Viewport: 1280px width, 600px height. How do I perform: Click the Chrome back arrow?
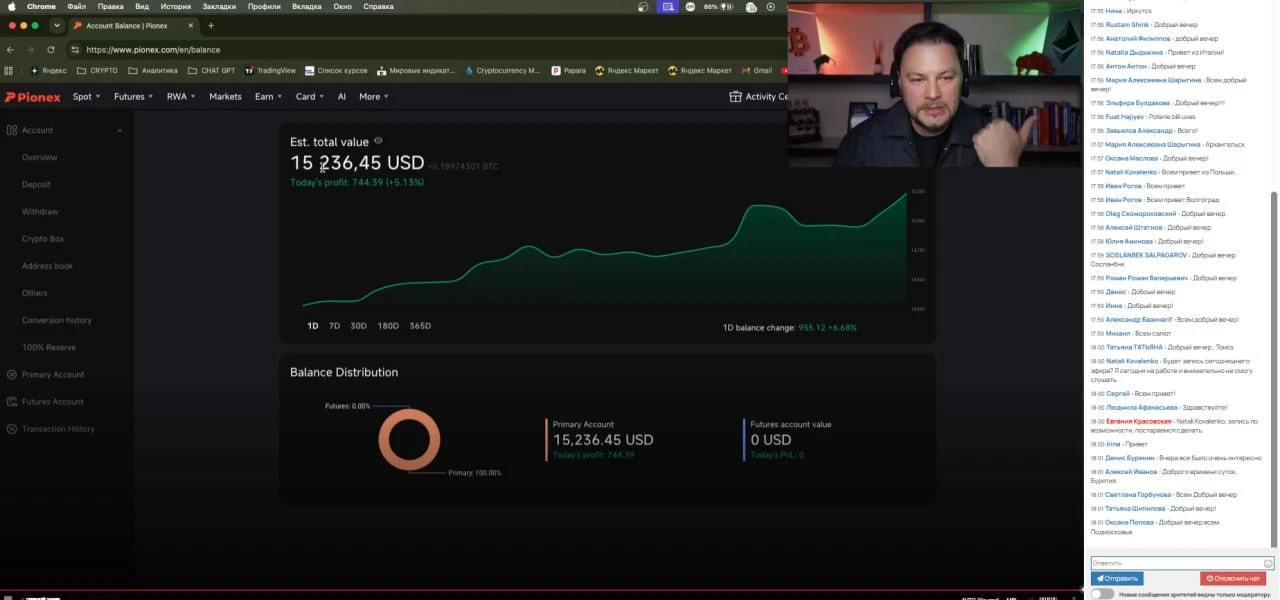[x=11, y=49]
